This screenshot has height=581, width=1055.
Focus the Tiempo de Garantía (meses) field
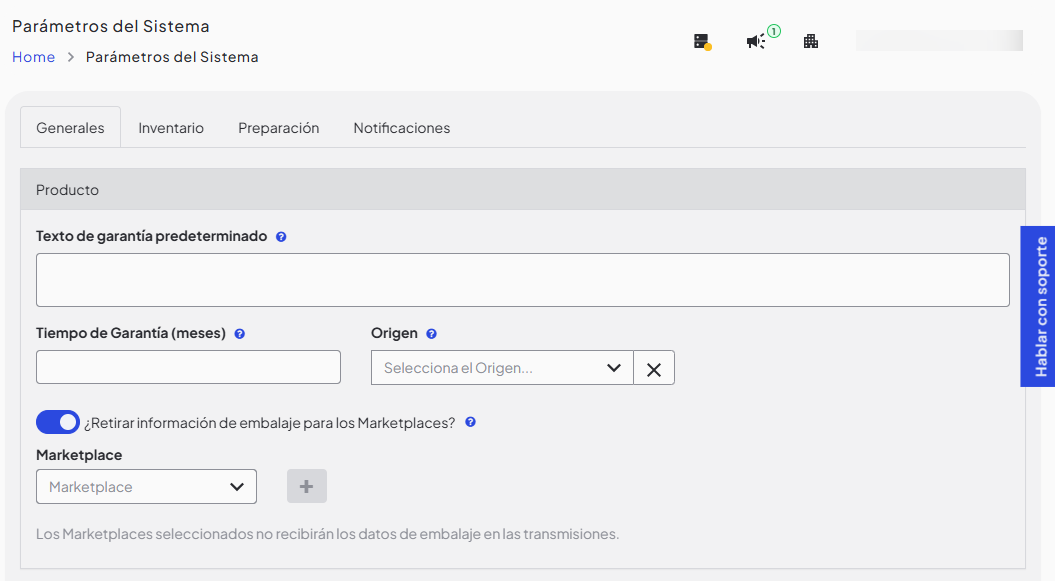click(x=188, y=367)
